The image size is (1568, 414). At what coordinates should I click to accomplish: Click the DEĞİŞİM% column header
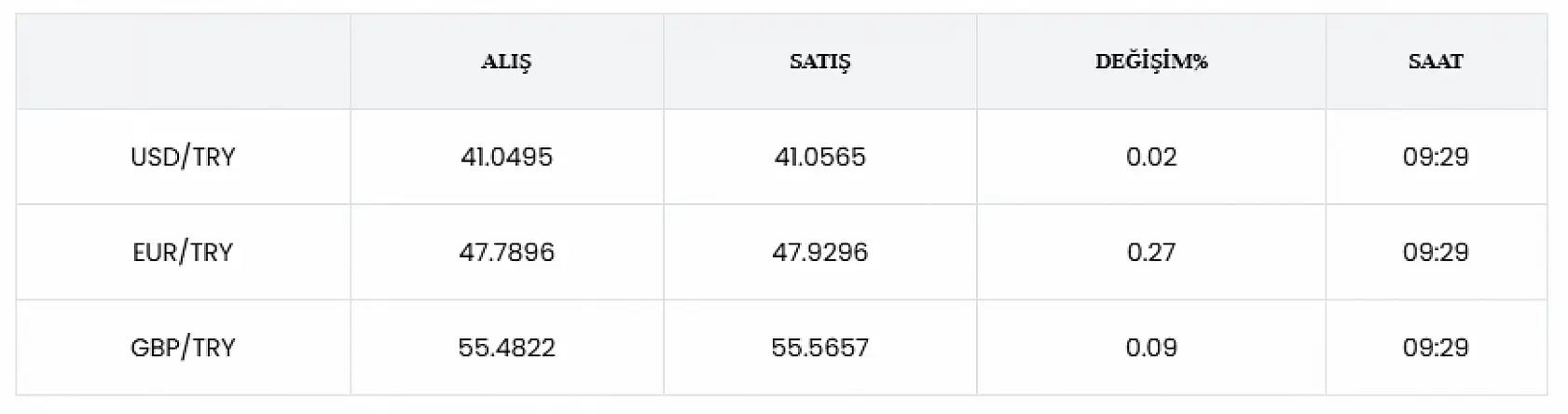[x=1151, y=62]
